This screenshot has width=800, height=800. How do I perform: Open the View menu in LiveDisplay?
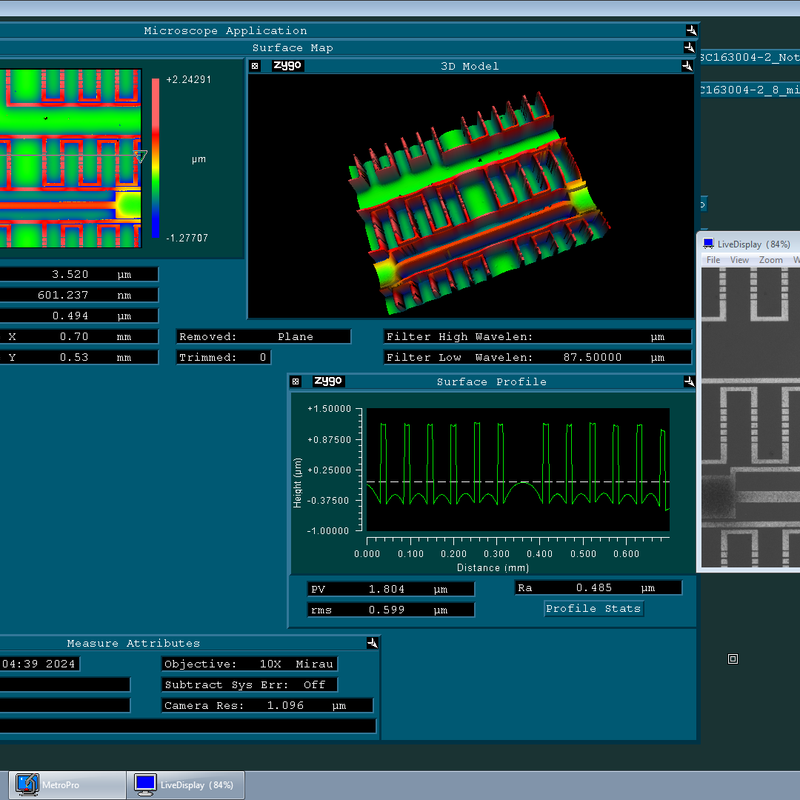point(739,260)
